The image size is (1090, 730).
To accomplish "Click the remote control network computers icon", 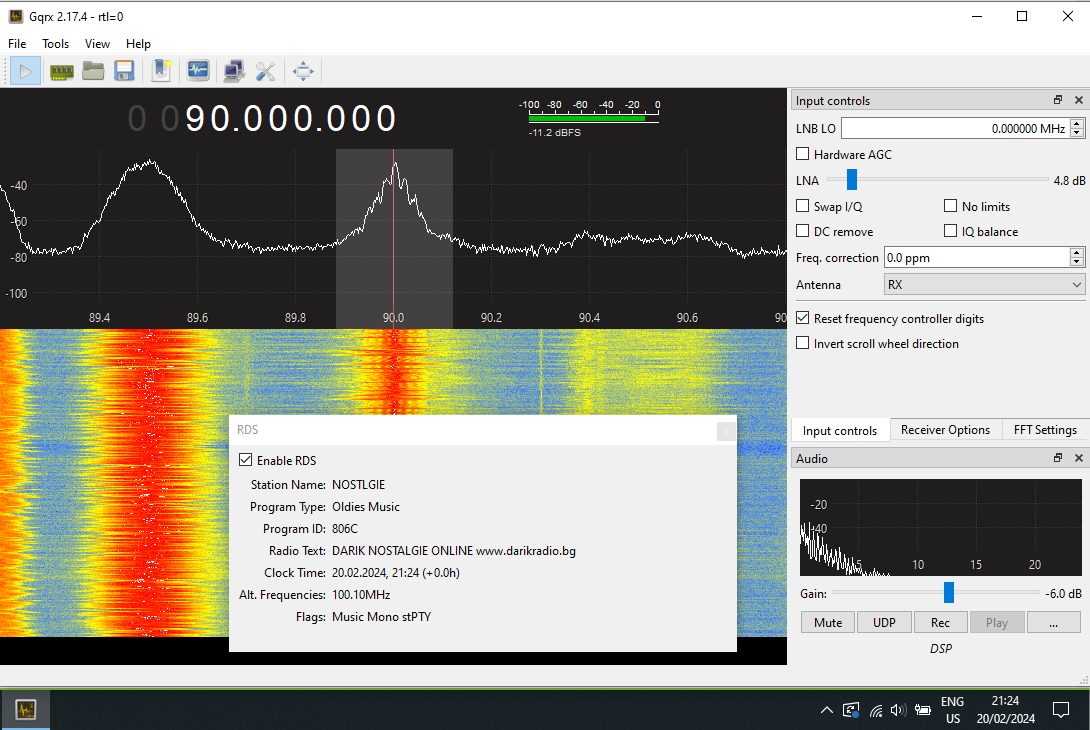I will 234,71.
